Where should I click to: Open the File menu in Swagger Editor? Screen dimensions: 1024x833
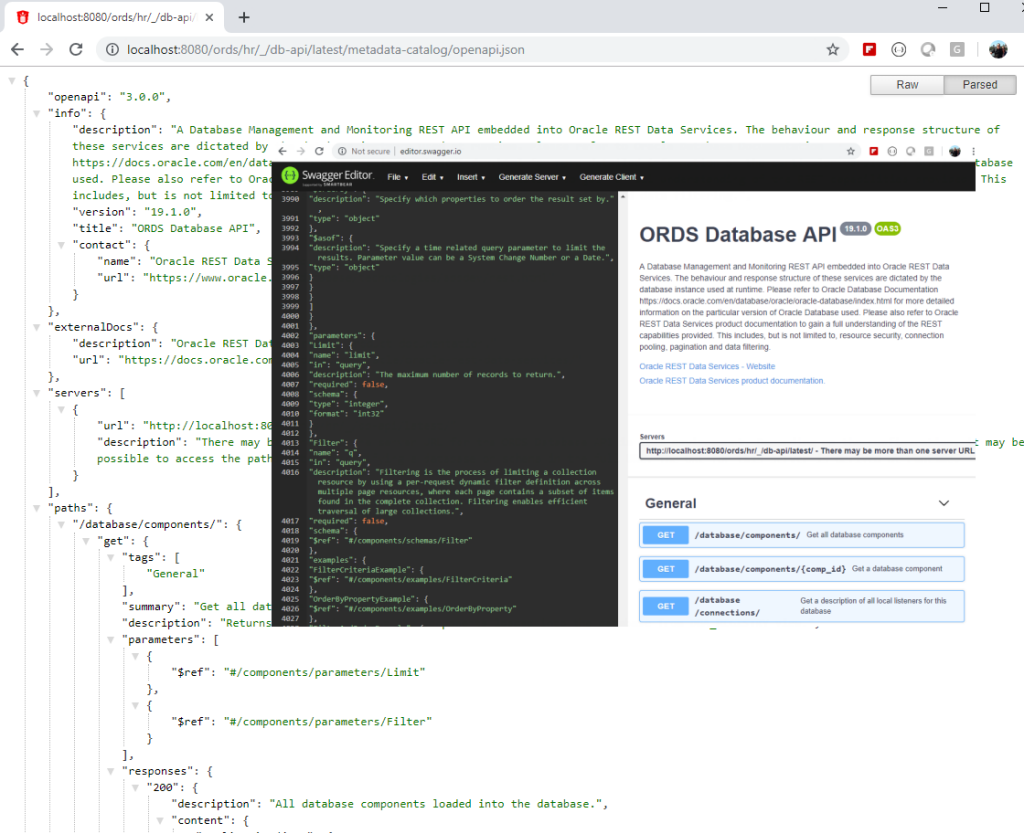point(397,177)
